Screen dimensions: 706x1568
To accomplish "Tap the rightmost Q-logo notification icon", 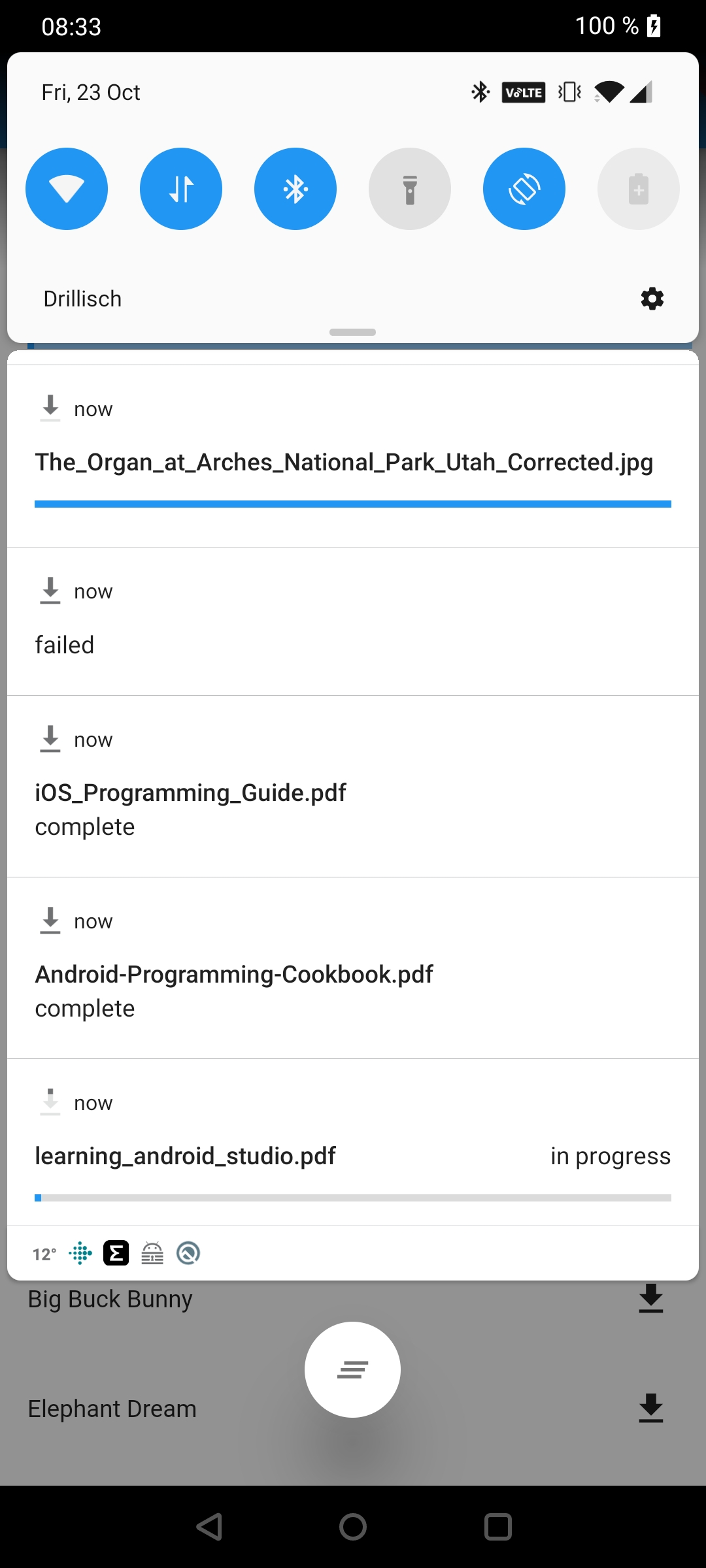I will [x=189, y=1252].
